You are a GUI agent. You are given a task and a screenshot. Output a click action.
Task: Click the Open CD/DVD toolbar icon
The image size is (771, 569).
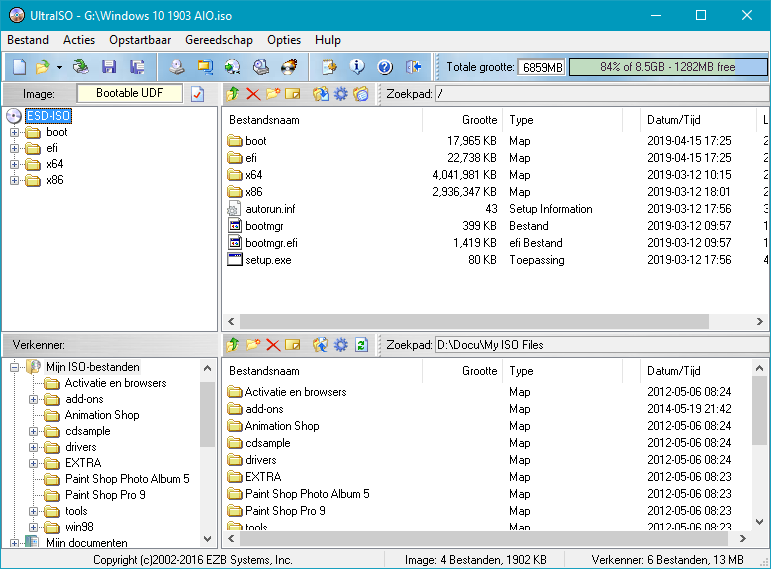click(x=81, y=67)
